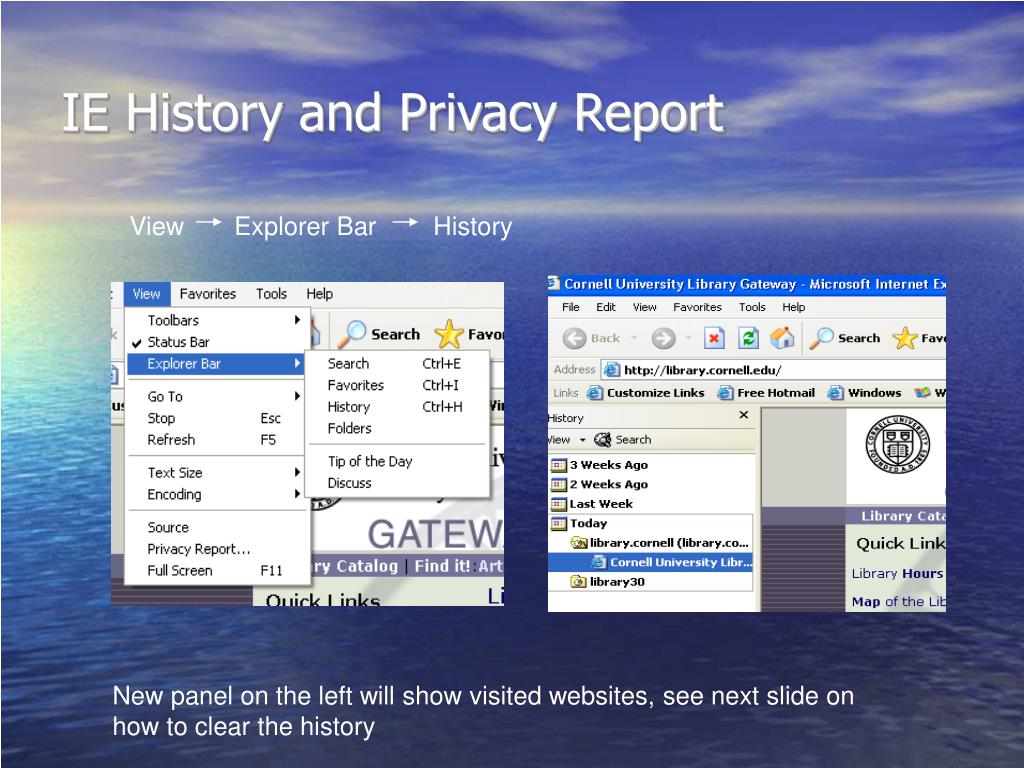Open Map of the Library link
The height and width of the screenshot is (768, 1024).
898,601
